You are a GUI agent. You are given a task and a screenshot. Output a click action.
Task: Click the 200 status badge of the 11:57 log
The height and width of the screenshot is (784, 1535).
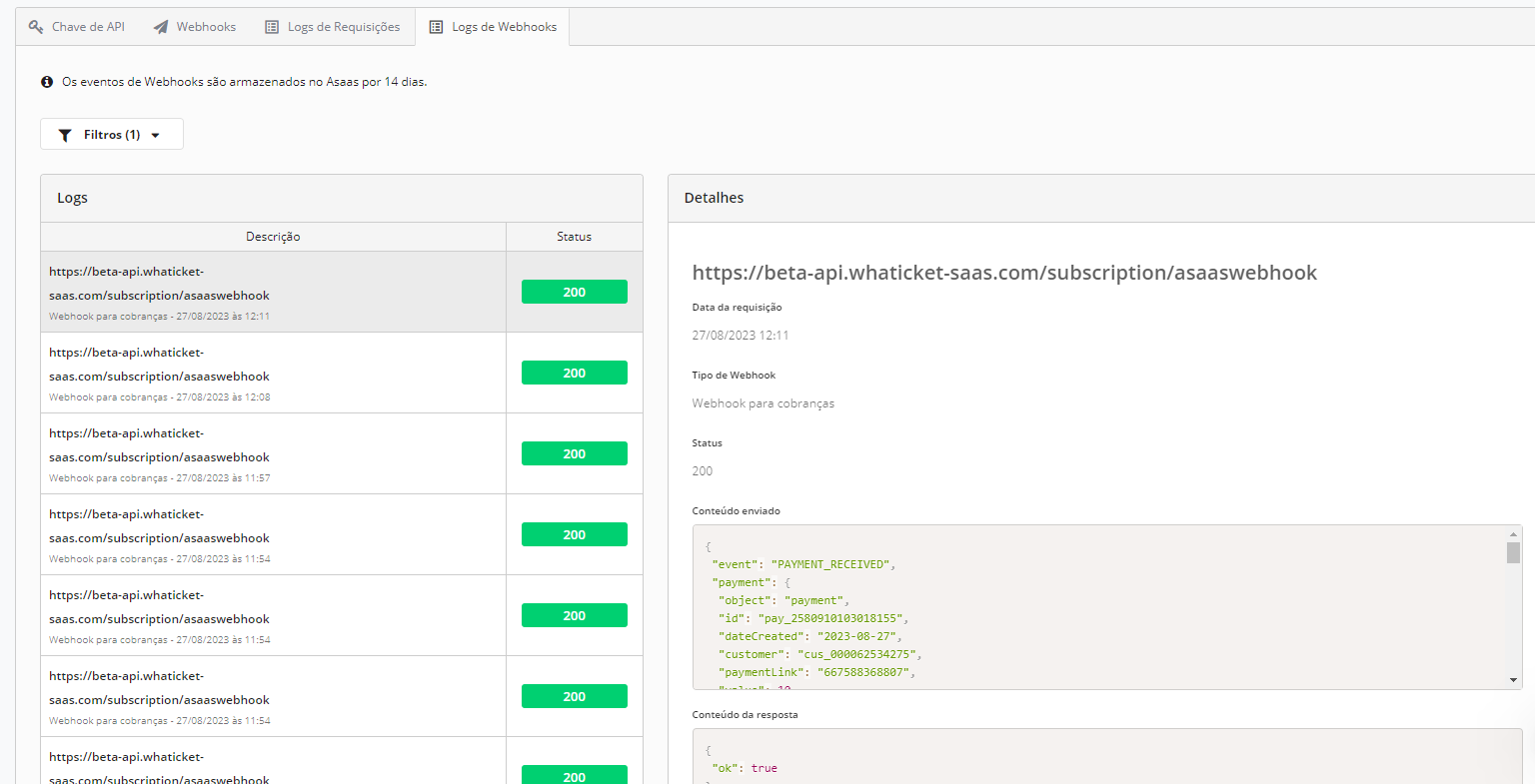(x=574, y=453)
